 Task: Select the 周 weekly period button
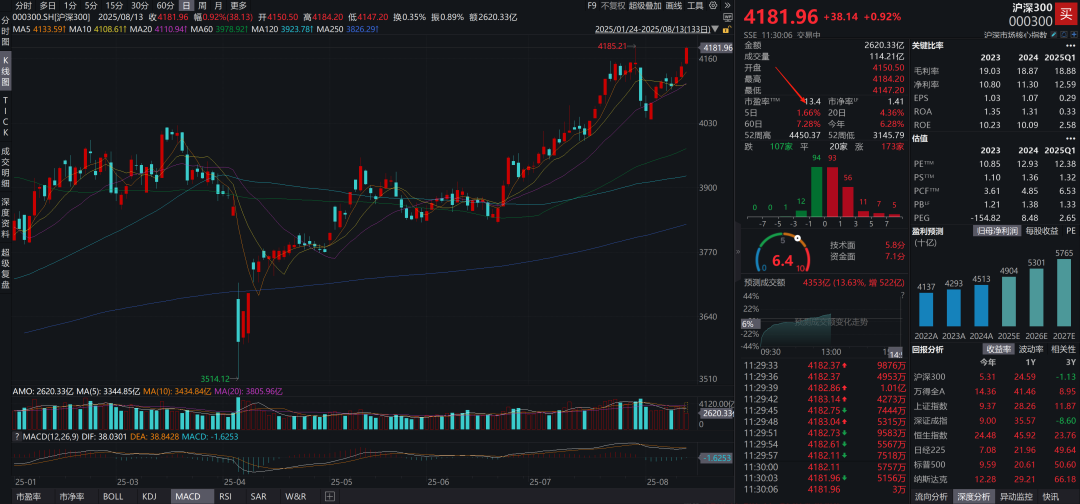click(x=202, y=5)
